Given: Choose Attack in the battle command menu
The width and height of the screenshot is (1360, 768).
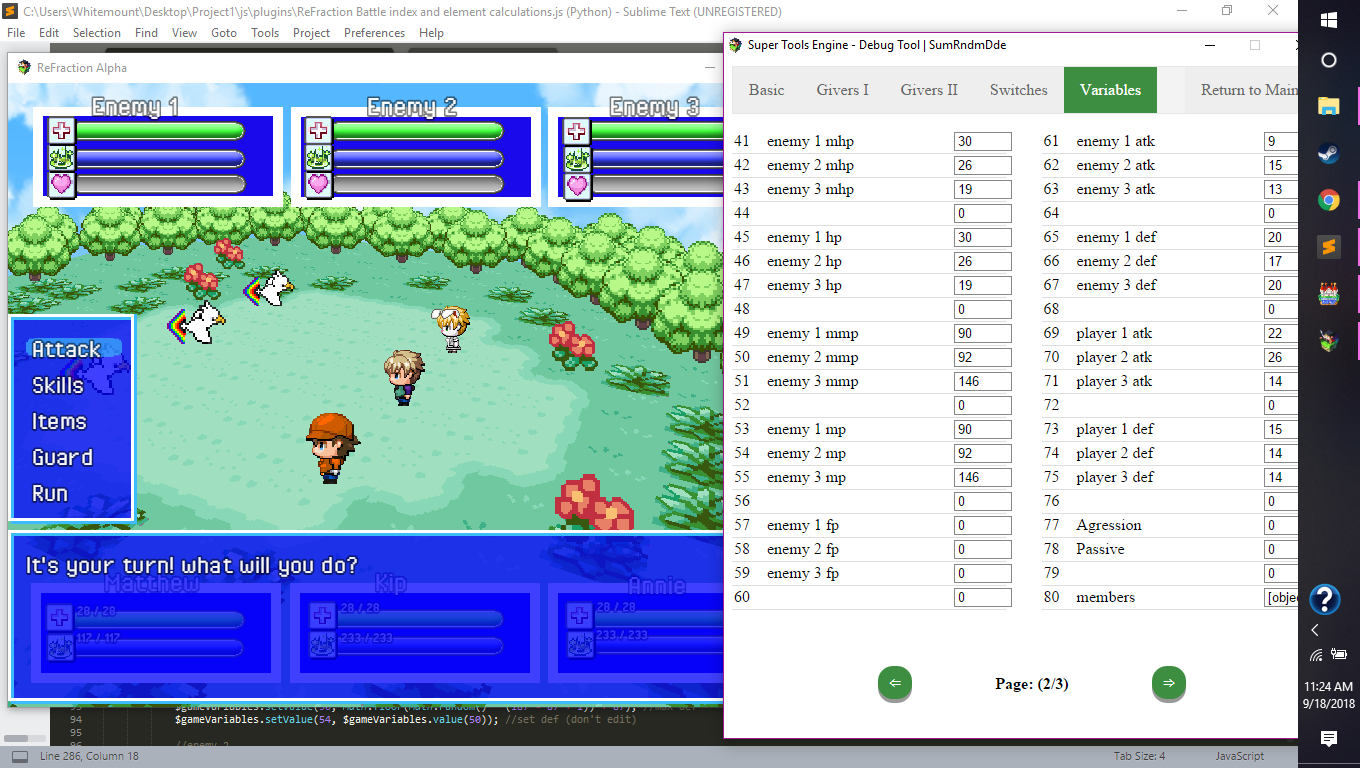Looking at the screenshot, I should (x=66, y=349).
